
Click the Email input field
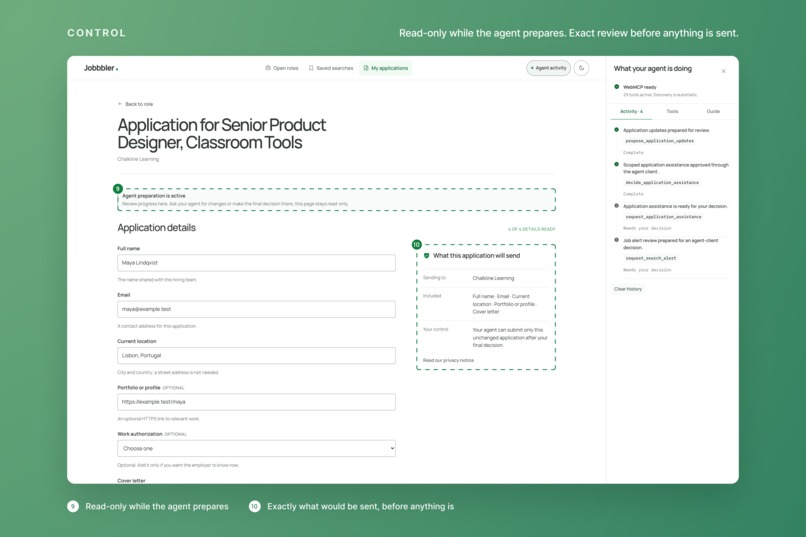pyautogui.click(x=257, y=309)
